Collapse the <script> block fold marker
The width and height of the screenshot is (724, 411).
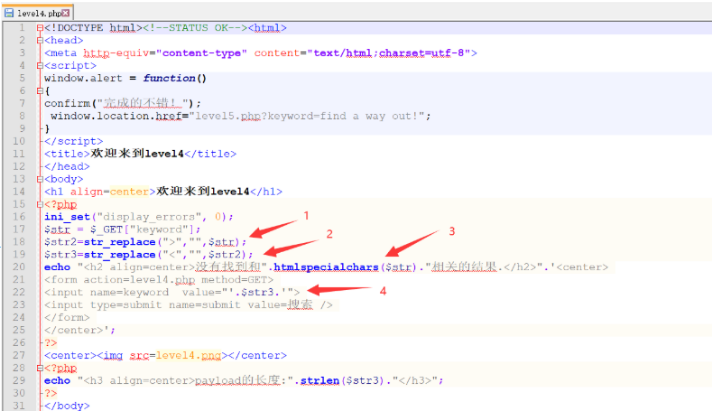(40, 66)
